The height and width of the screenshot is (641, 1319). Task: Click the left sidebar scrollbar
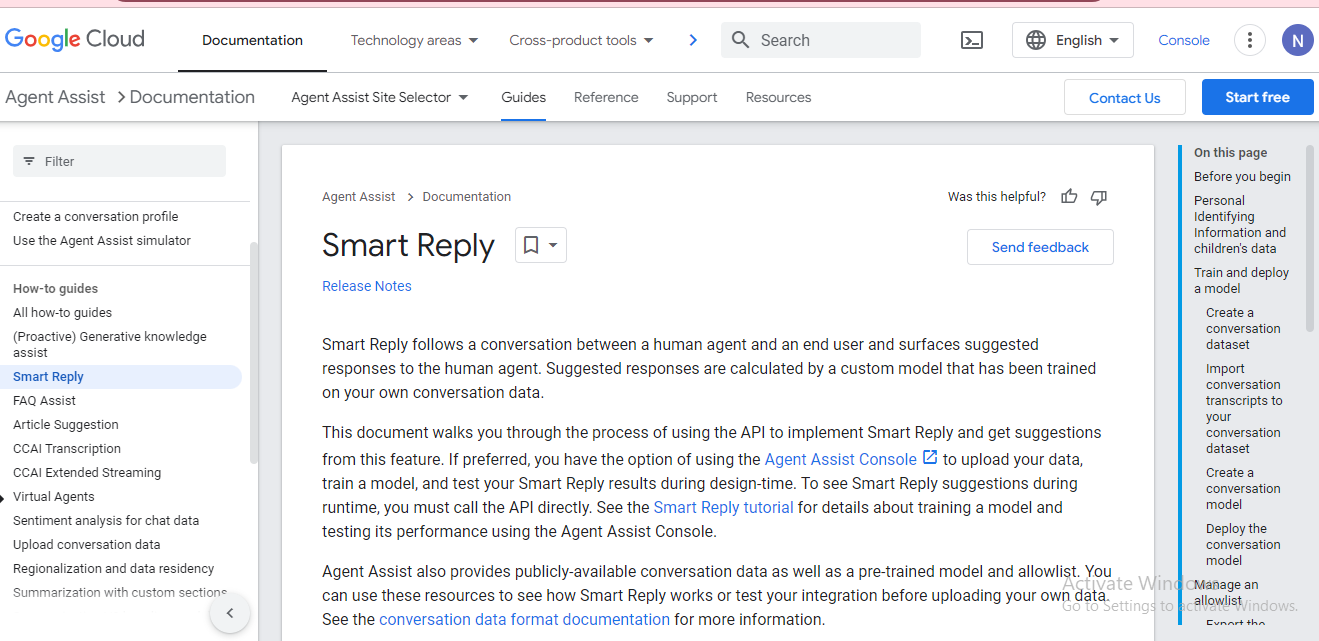point(254,353)
